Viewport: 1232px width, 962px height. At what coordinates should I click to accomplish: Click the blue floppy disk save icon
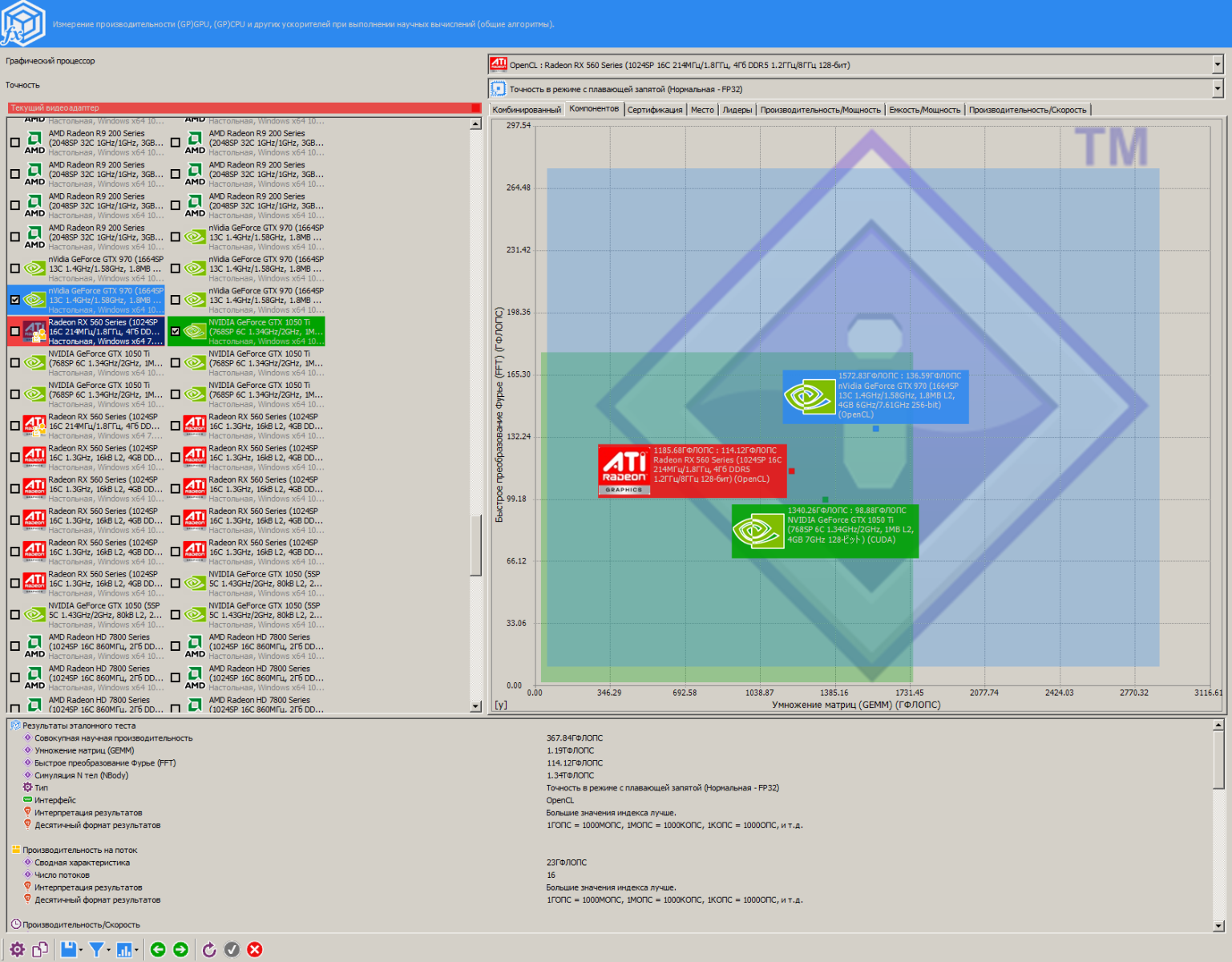click(69, 950)
